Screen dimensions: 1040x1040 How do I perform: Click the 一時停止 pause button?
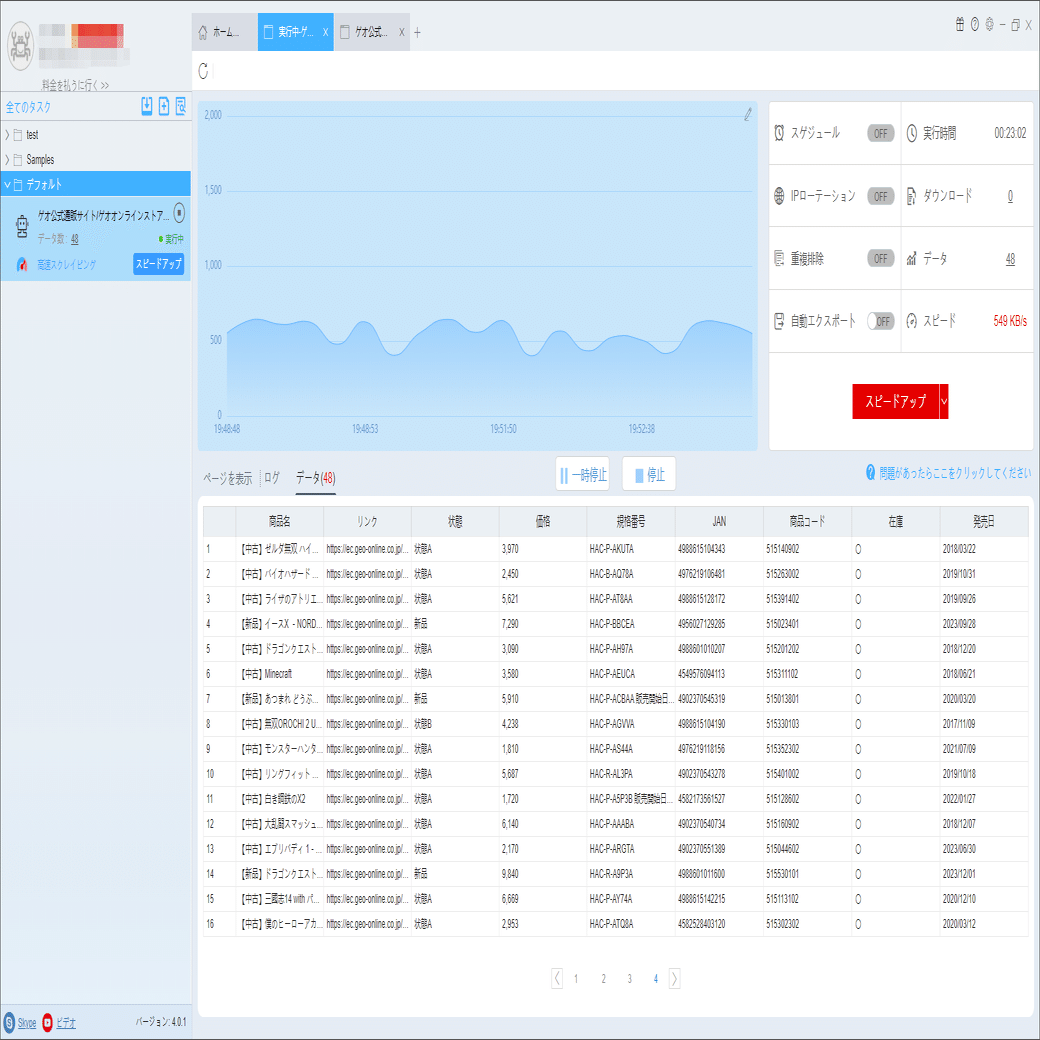click(582, 474)
